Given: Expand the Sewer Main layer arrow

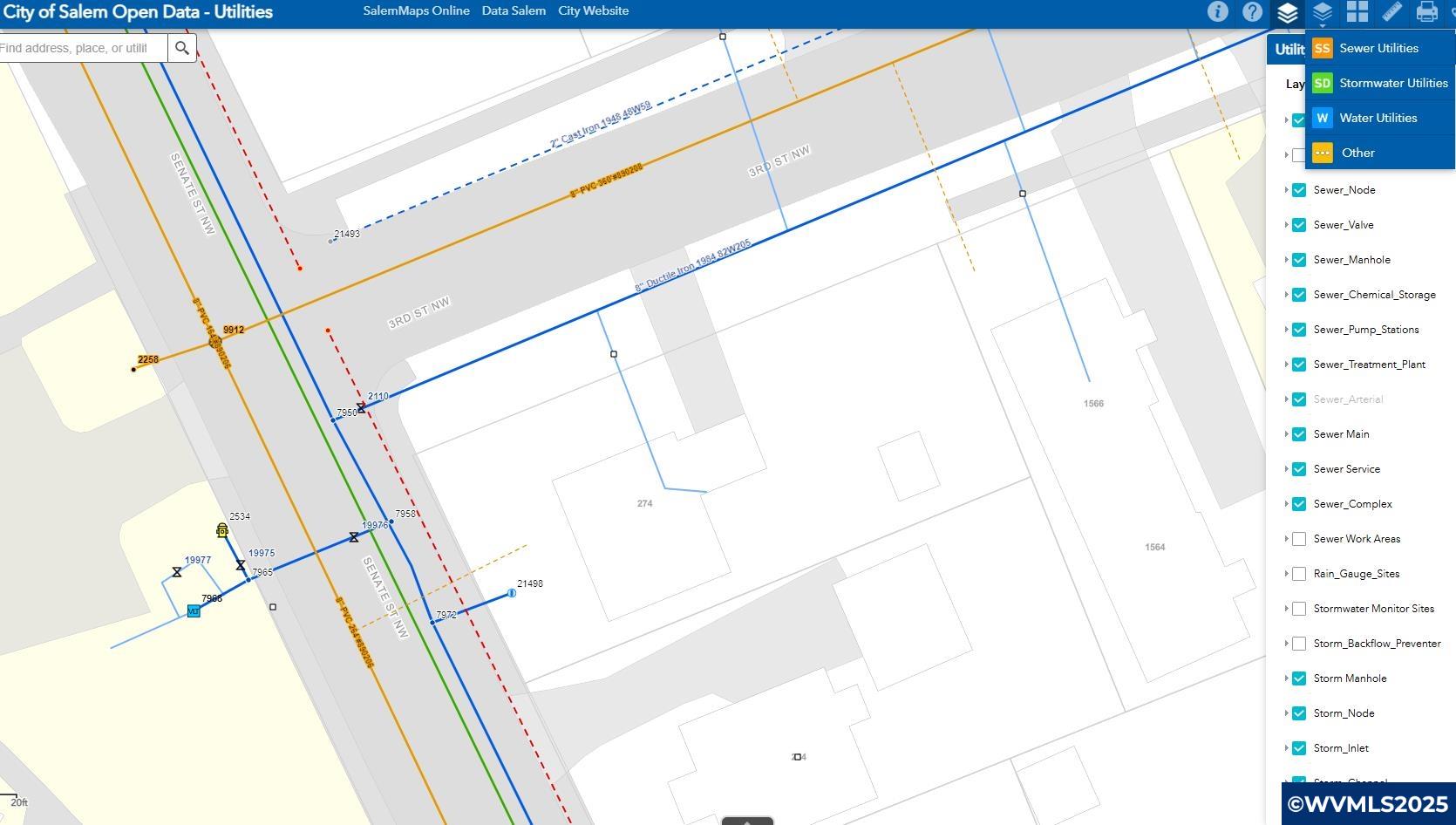Looking at the screenshot, I should [1286, 434].
